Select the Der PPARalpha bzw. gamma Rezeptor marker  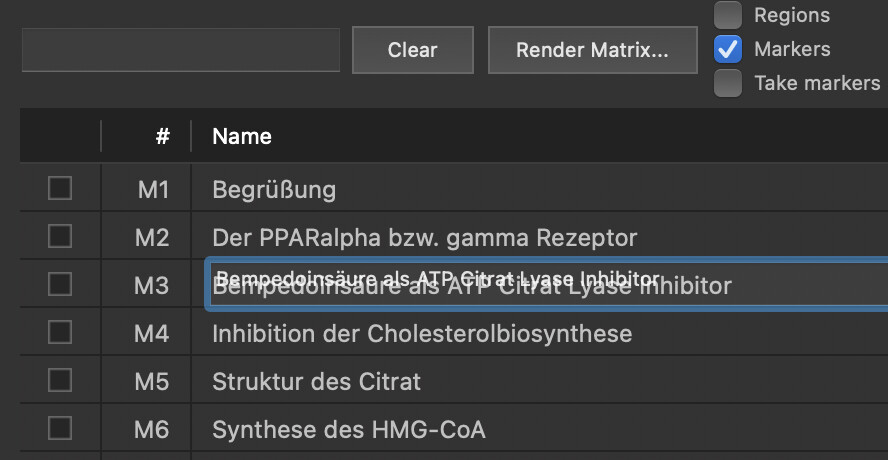tap(424, 237)
